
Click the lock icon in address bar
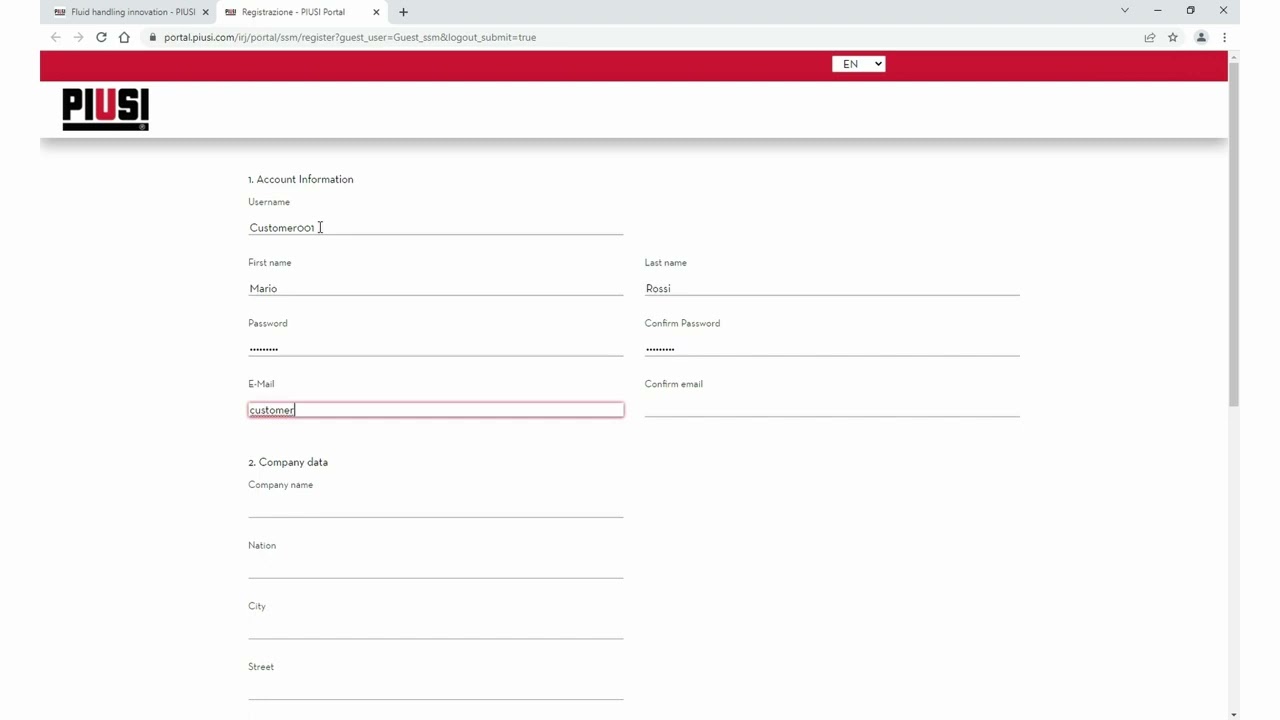click(x=153, y=37)
